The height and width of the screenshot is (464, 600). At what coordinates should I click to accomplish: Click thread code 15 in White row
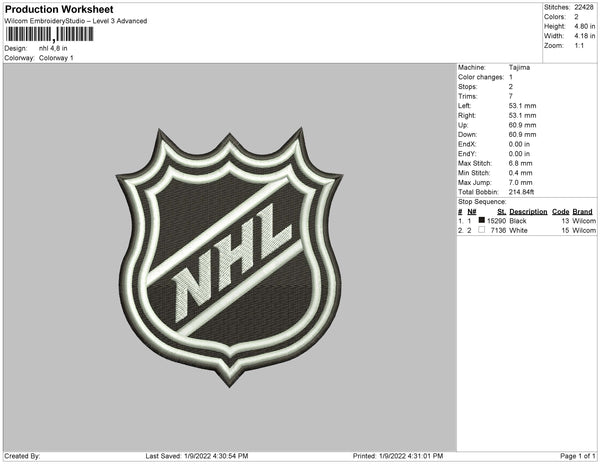coord(566,230)
